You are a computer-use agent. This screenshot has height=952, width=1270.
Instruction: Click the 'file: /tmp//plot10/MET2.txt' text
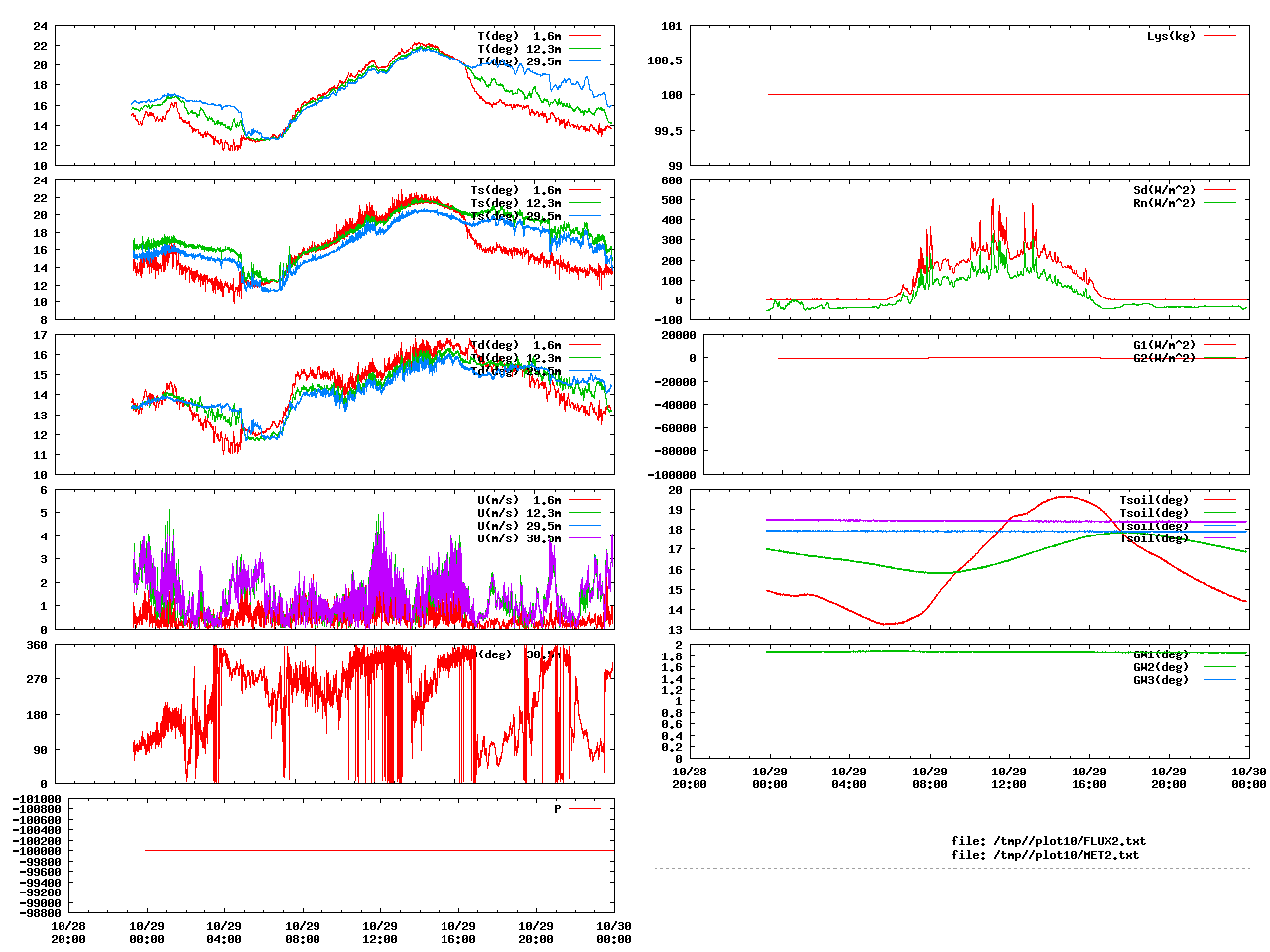click(1046, 854)
